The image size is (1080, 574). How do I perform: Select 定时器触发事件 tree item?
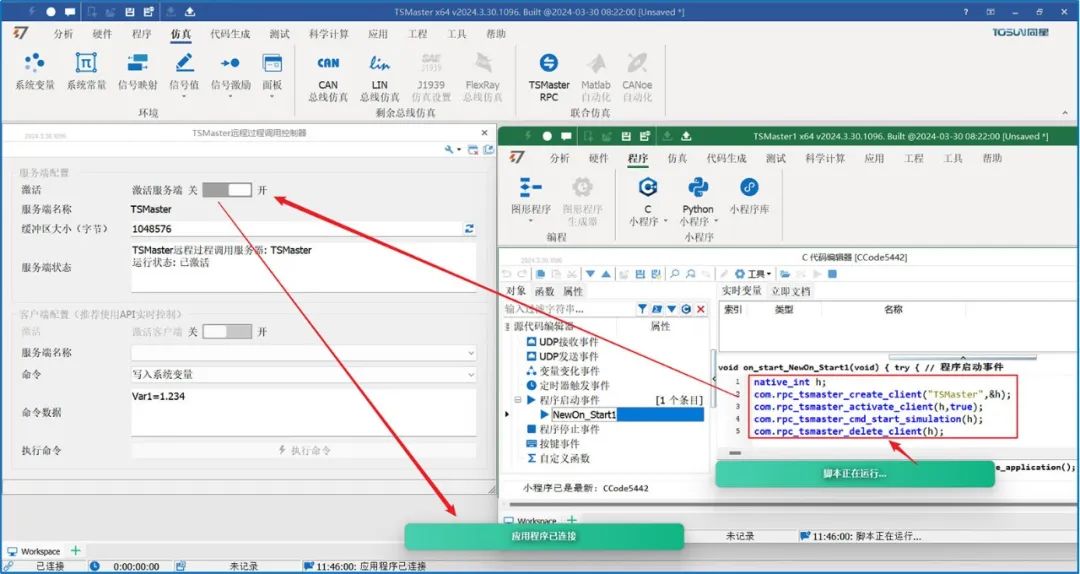[x=568, y=385]
